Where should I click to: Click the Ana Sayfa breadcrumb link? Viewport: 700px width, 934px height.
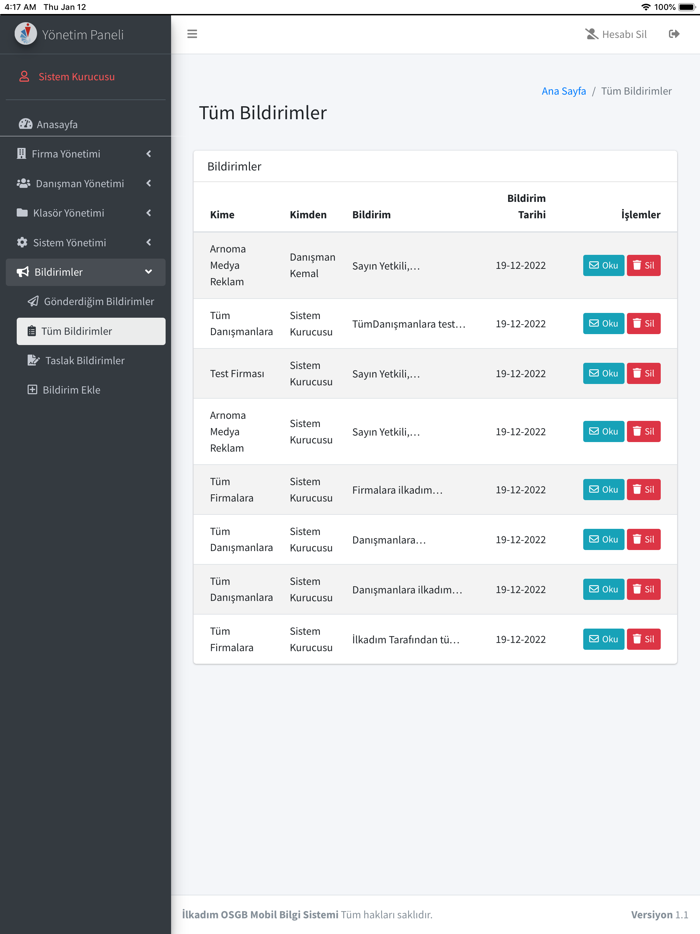pyautogui.click(x=564, y=91)
